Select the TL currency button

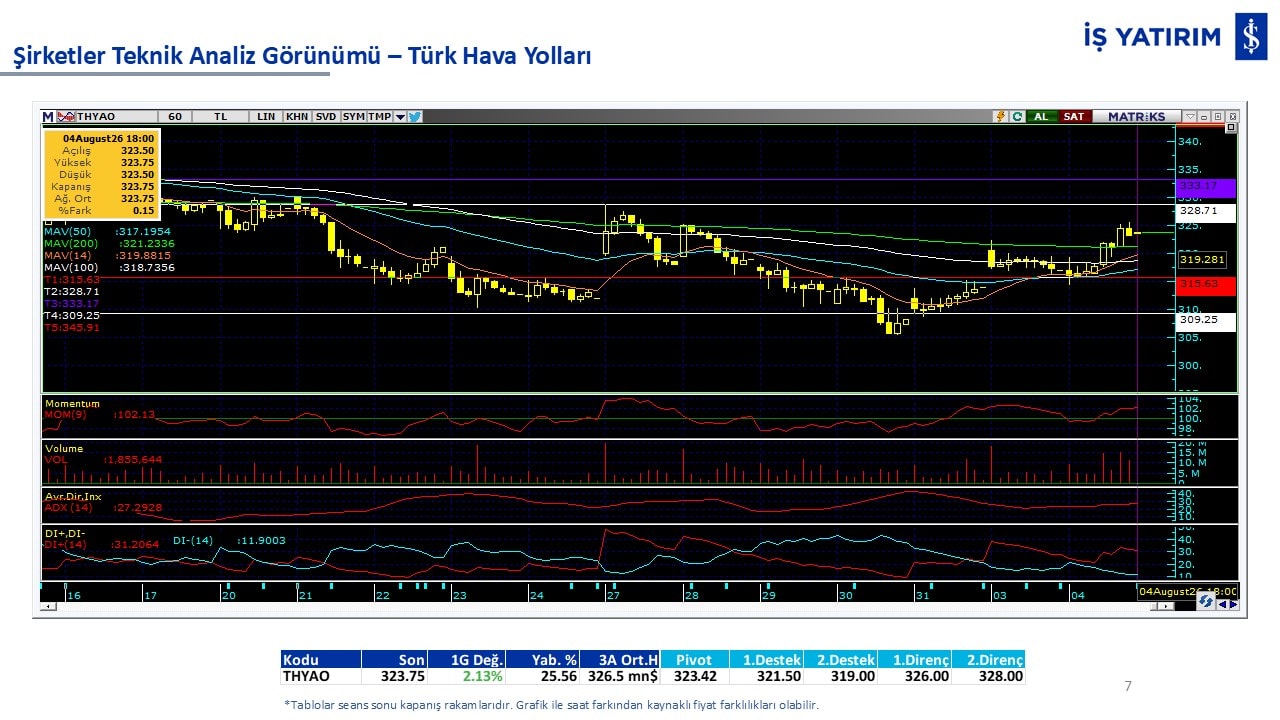221,116
